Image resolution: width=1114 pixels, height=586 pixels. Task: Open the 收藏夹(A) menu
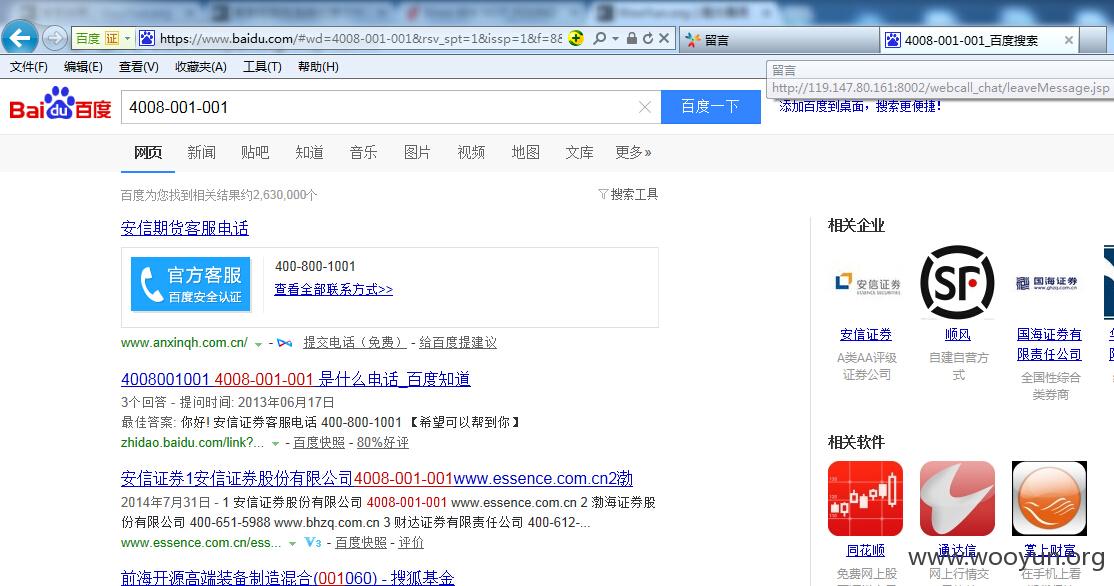201,67
